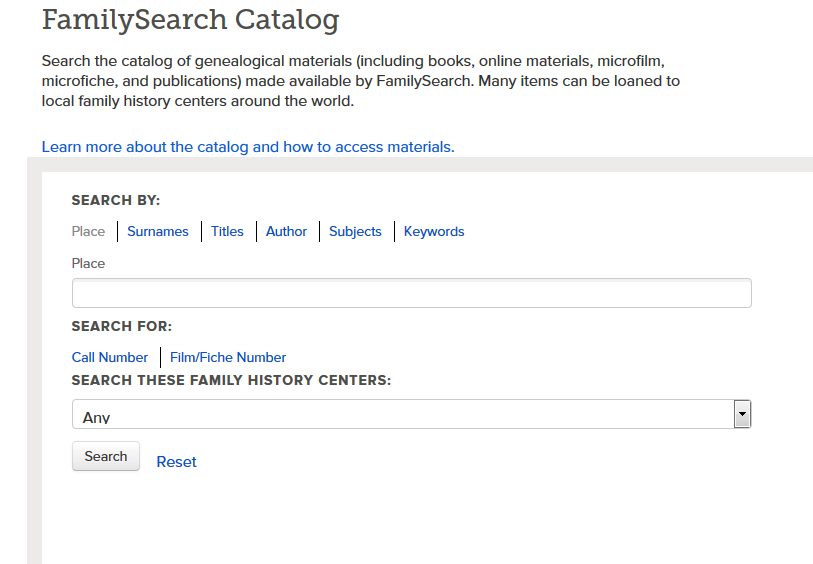
Task: Choose the Author search option
Action: point(286,231)
